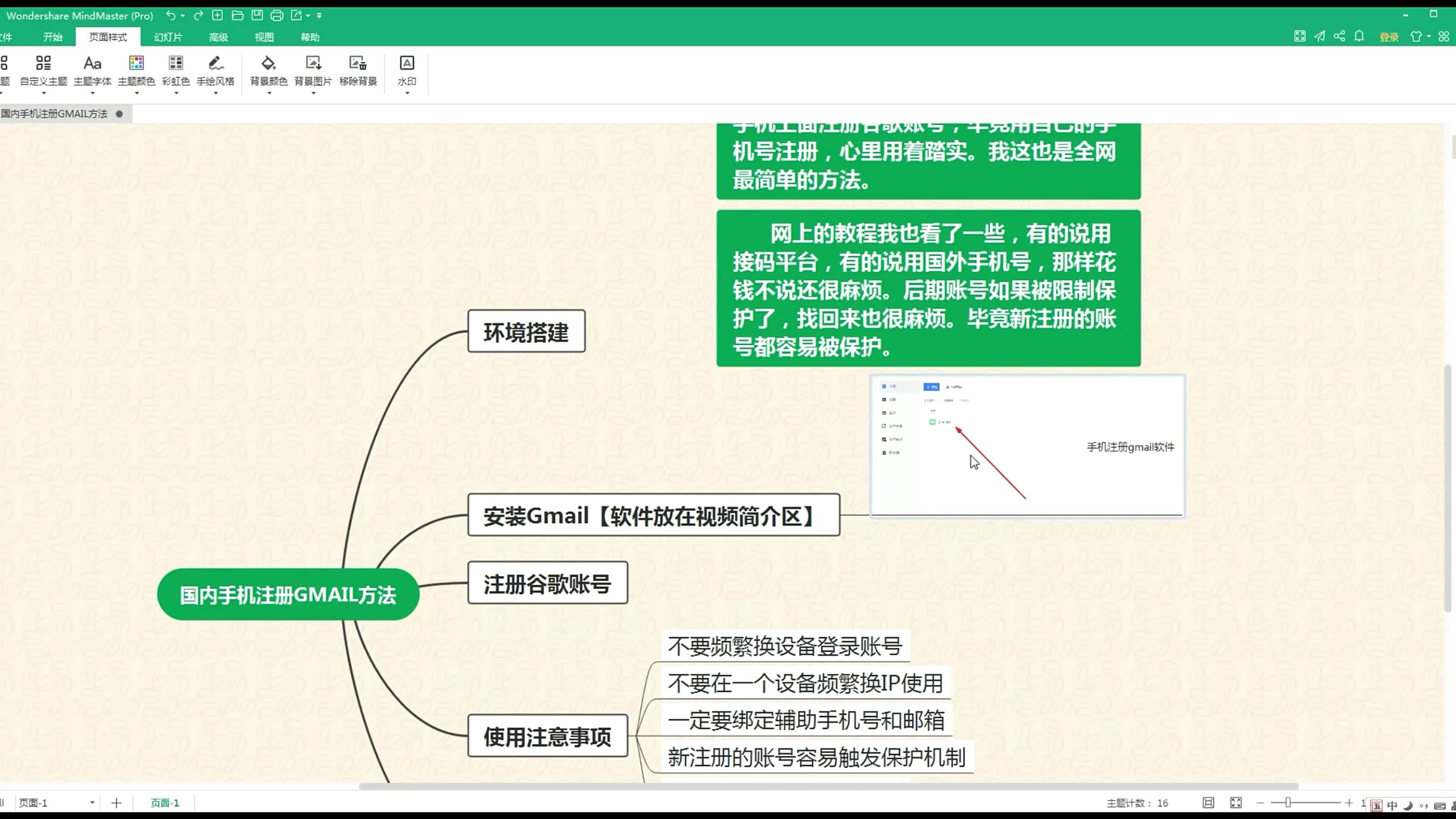Viewport: 1456px width, 819px height.
Task: Add a new page with plus button
Action: click(117, 803)
